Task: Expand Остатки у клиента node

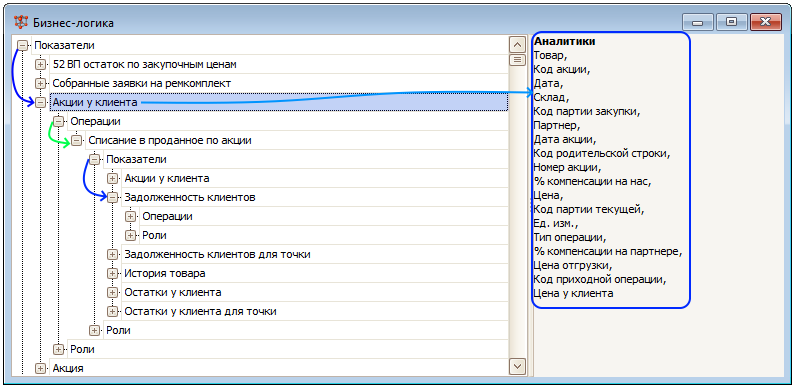Action: tap(112, 292)
